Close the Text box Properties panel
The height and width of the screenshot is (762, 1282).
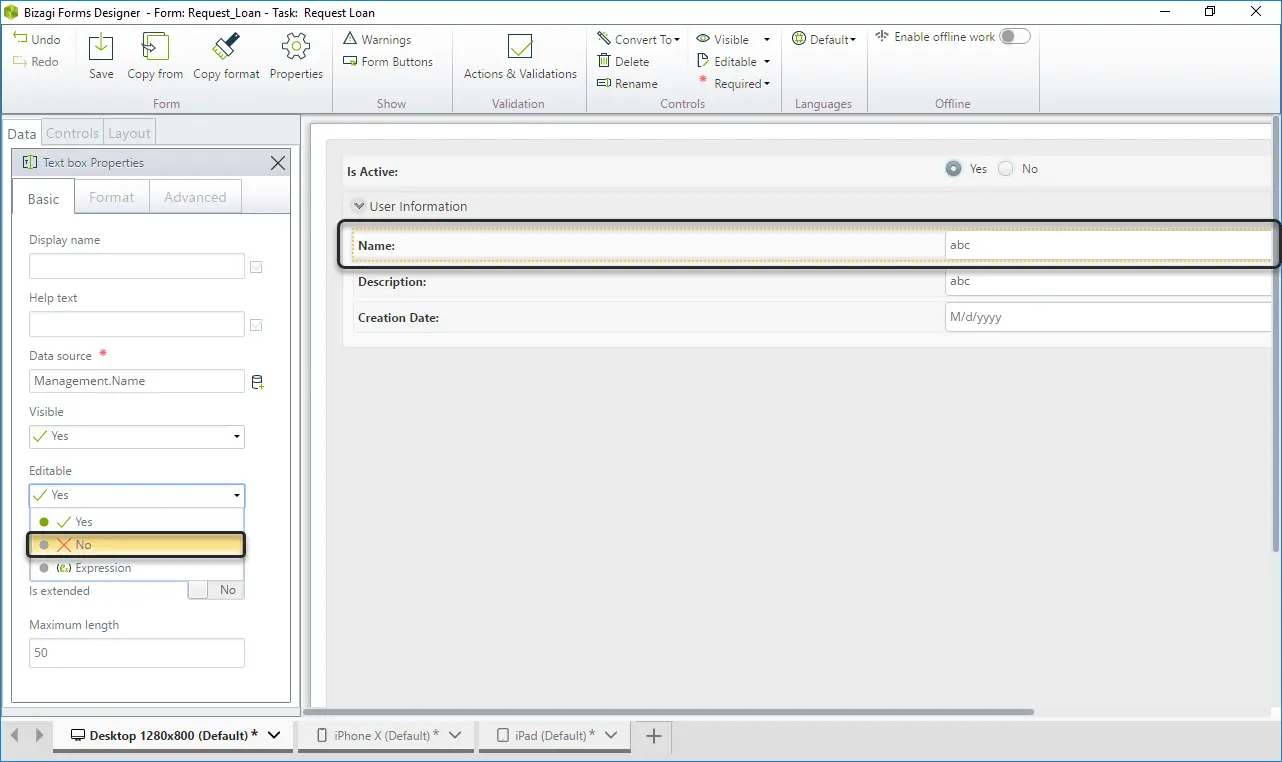pyautogui.click(x=278, y=162)
